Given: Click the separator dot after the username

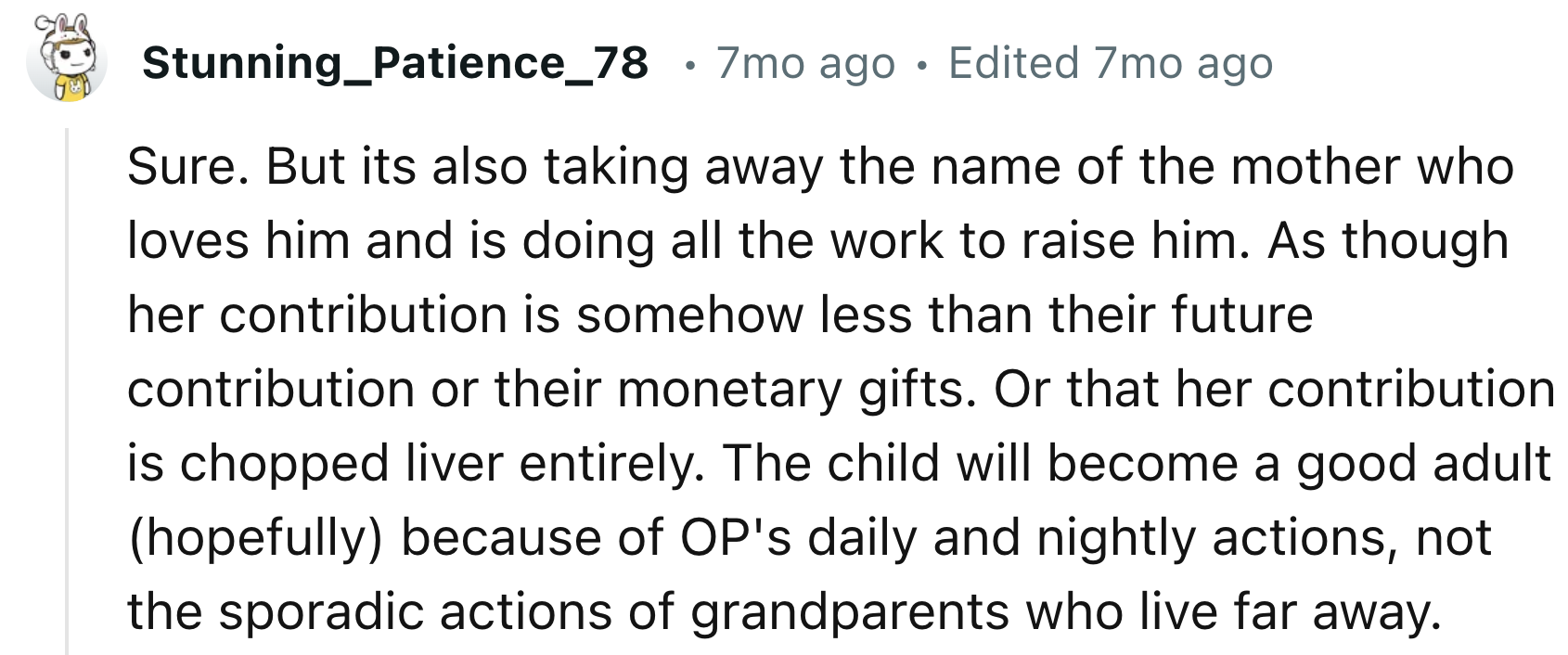Looking at the screenshot, I should (688, 65).
